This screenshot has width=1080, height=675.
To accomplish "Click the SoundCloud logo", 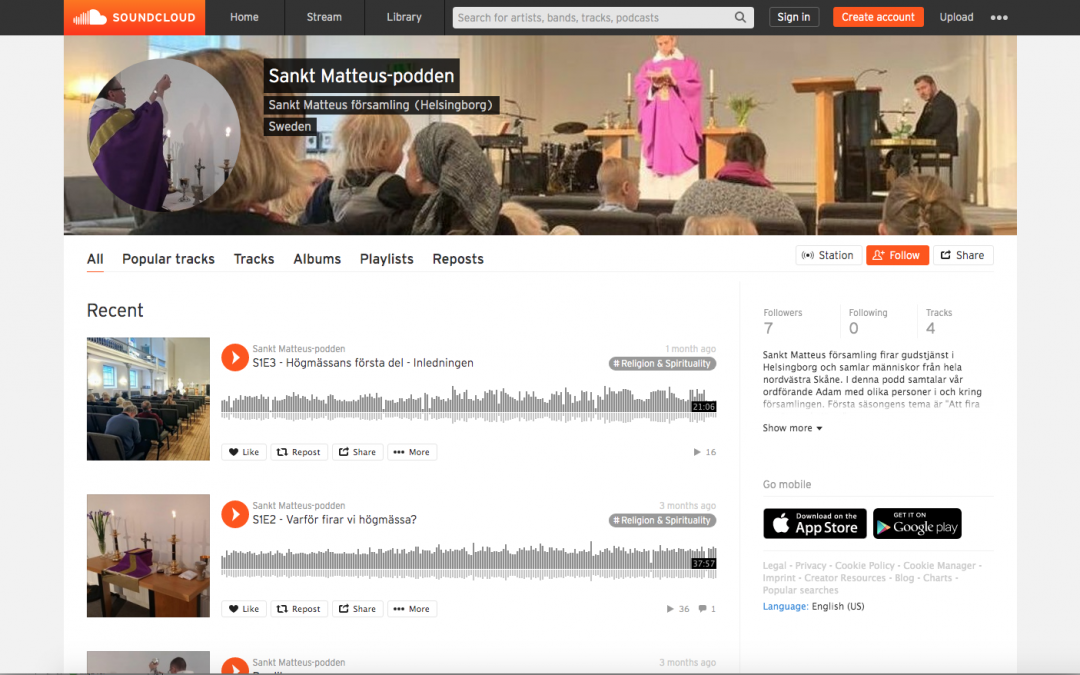I will [x=134, y=17].
